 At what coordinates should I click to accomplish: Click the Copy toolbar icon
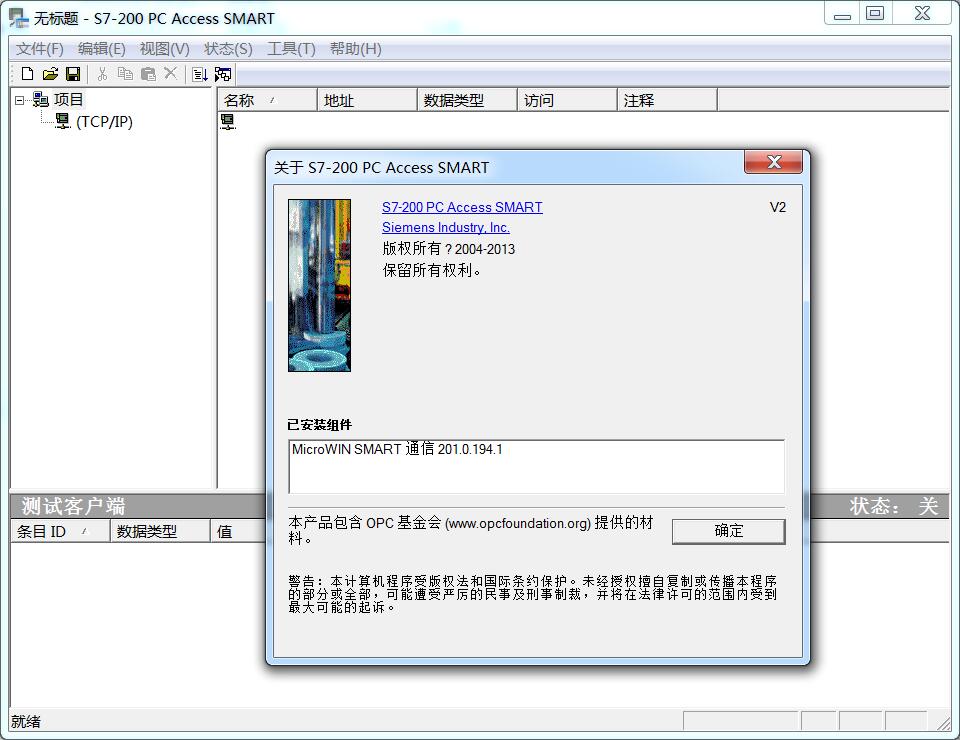tap(125, 74)
